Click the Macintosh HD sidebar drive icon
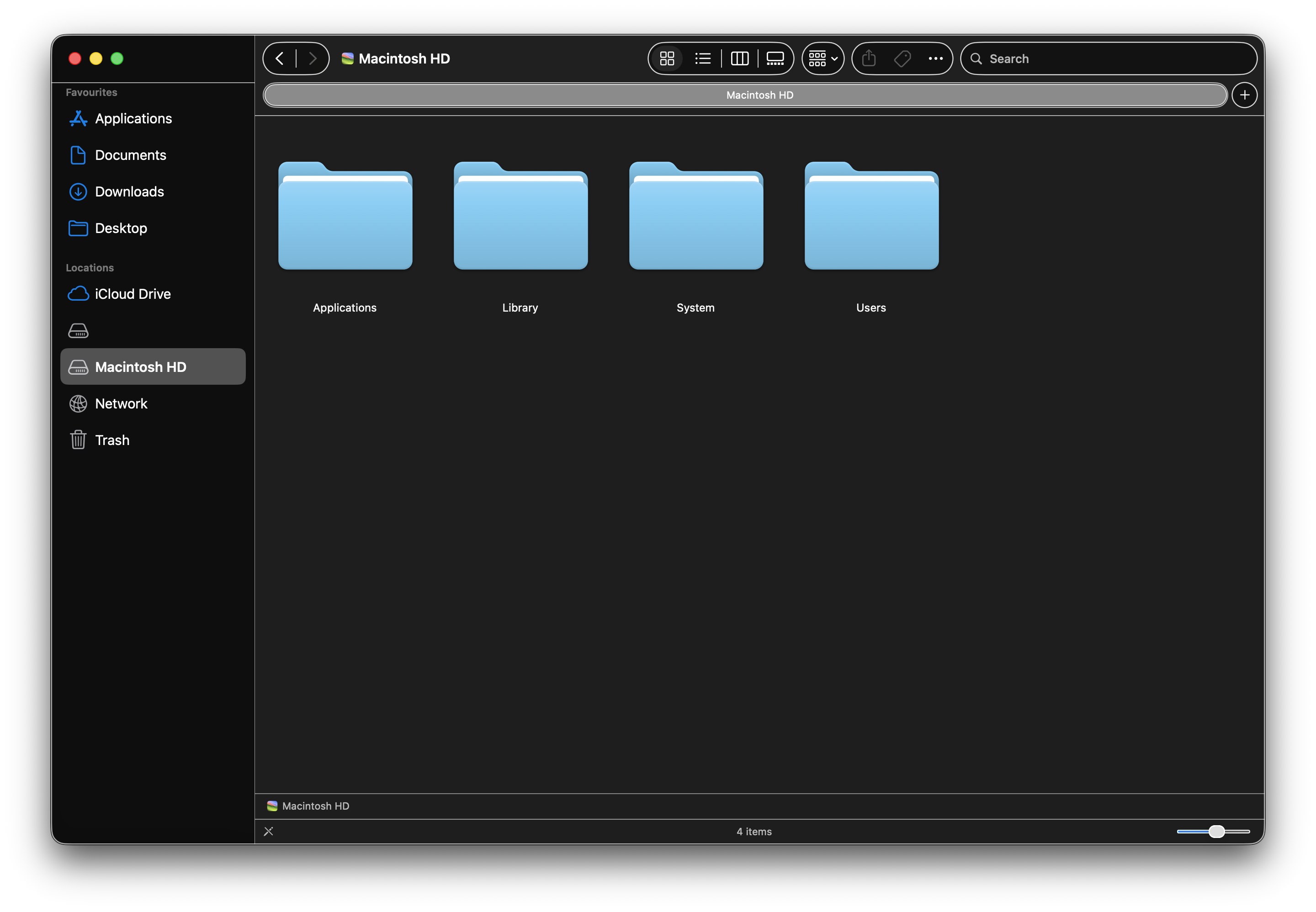 click(78, 367)
